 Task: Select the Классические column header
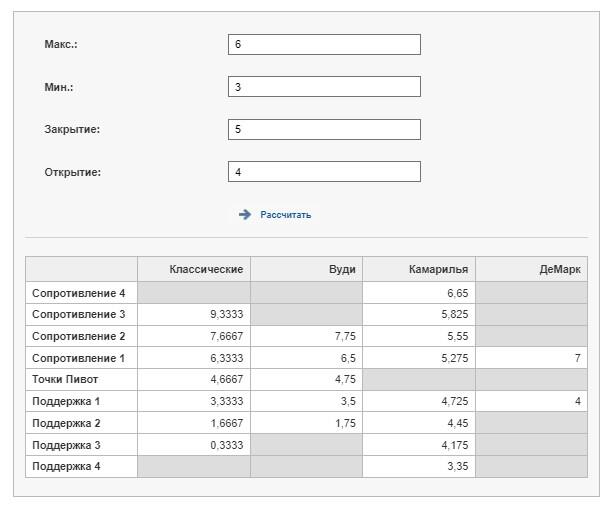coord(206,269)
